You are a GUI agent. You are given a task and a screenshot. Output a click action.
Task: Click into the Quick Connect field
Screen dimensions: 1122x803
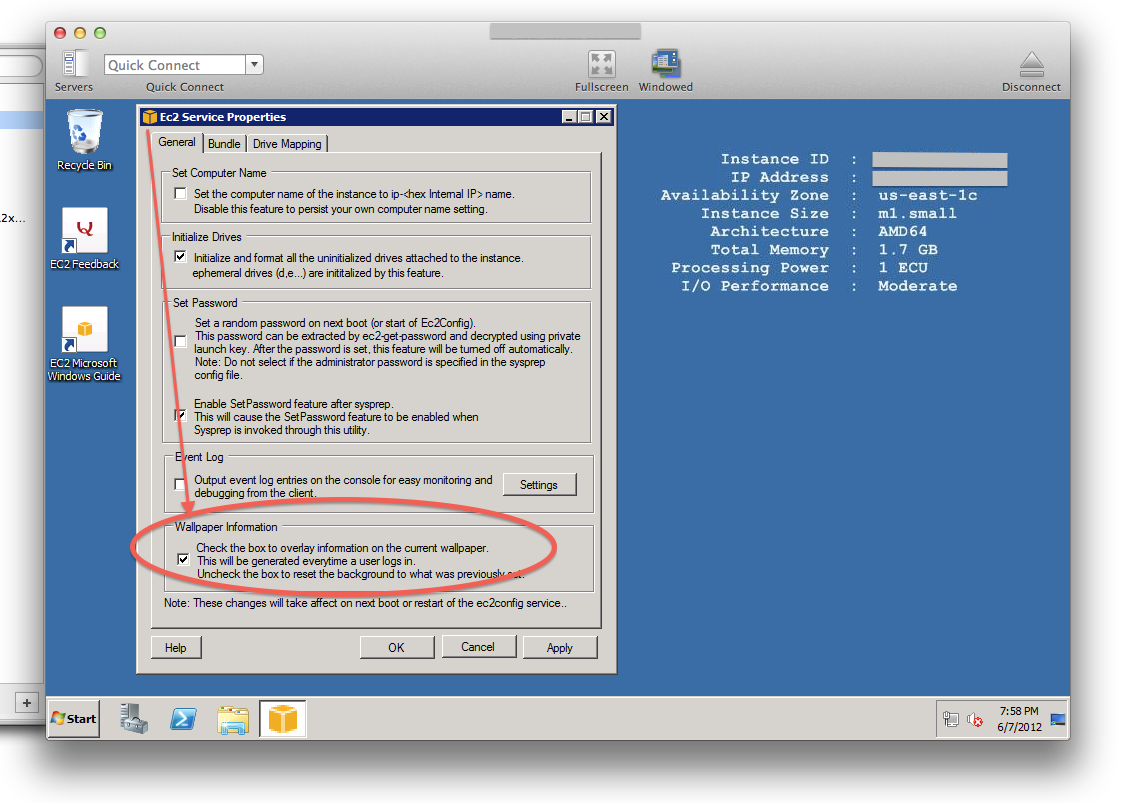175,64
